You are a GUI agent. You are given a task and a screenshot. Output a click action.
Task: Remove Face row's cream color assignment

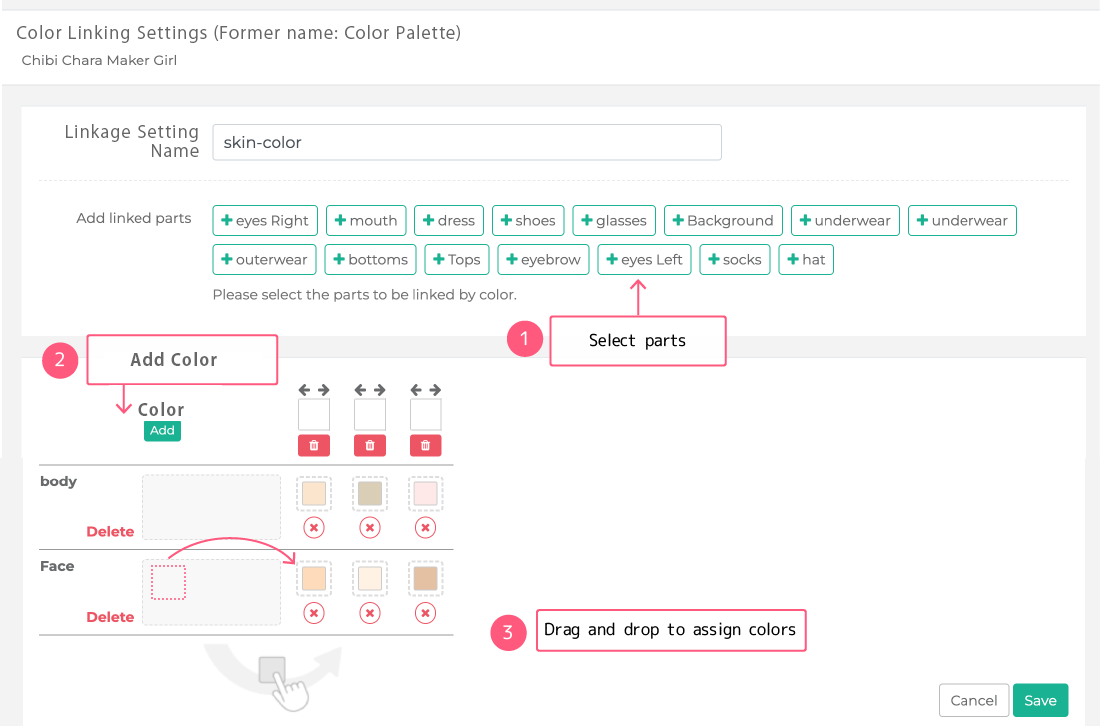click(x=370, y=613)
